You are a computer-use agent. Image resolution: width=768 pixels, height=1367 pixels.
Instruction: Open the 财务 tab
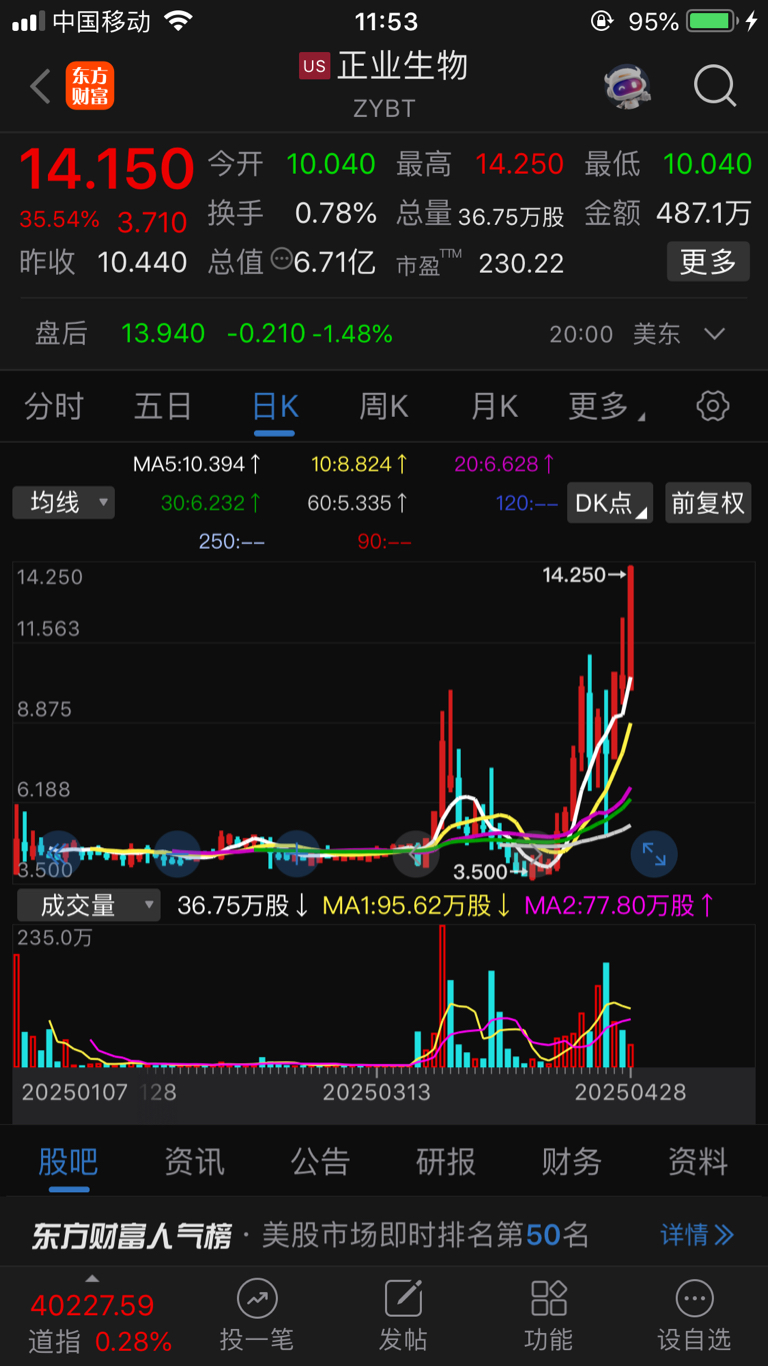[x=572, y=1162]
